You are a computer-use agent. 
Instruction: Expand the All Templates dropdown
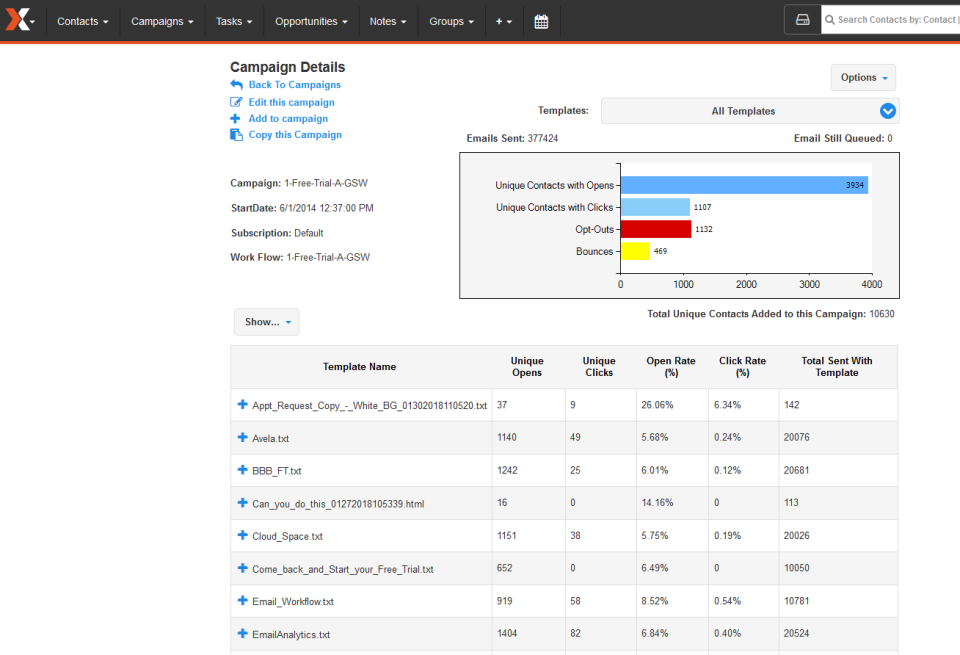887,111
